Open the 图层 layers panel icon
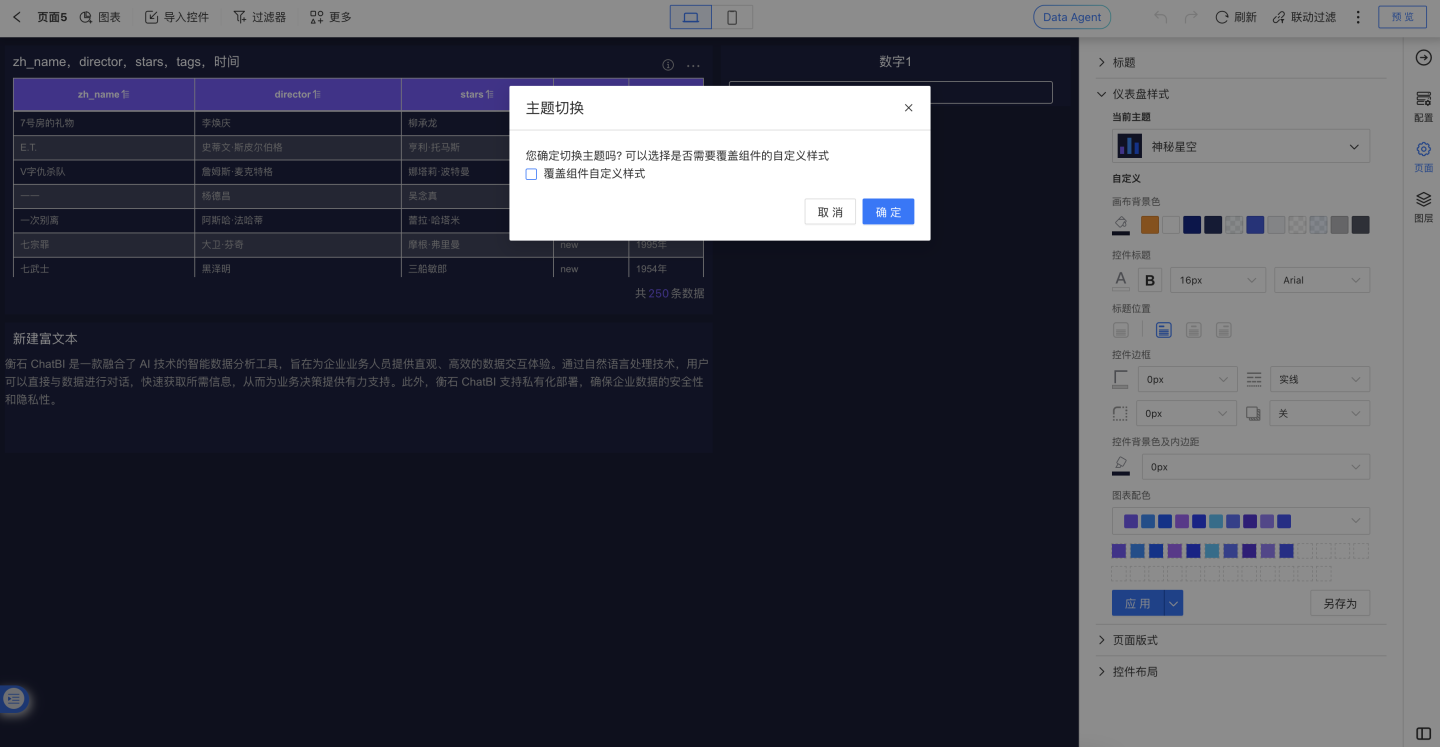This screenshot has height=747, width=1440. 1423,206
